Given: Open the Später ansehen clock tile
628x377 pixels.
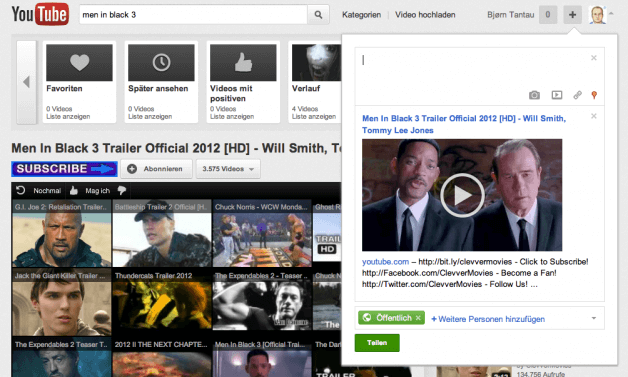Looking at the screenshot, I should click(x=161, y=62).
